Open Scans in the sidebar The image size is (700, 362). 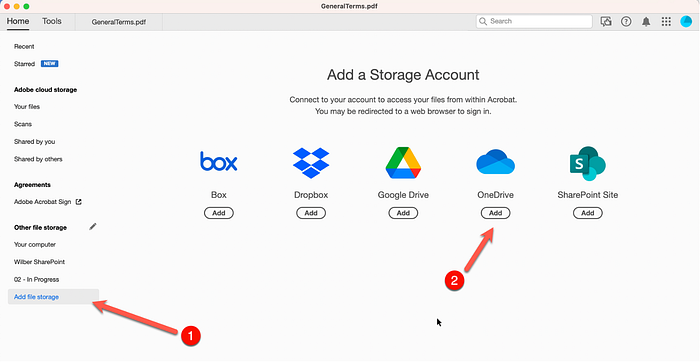click(x=23, y=124)
